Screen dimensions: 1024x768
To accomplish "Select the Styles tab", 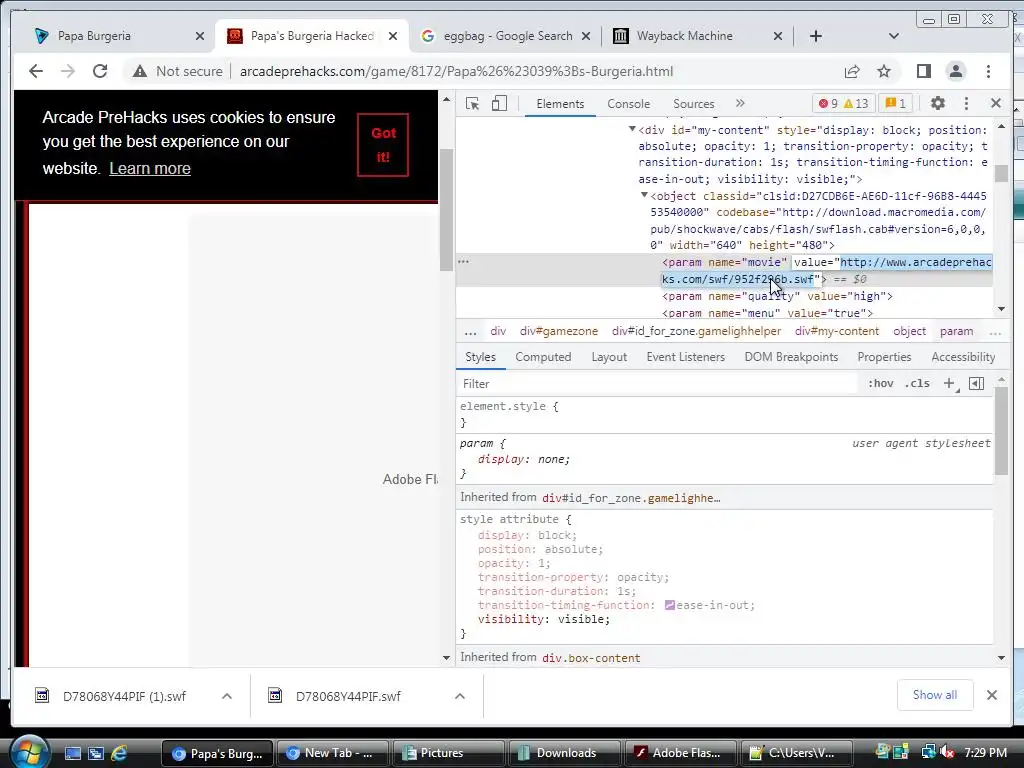I will [x=481, y=357].
